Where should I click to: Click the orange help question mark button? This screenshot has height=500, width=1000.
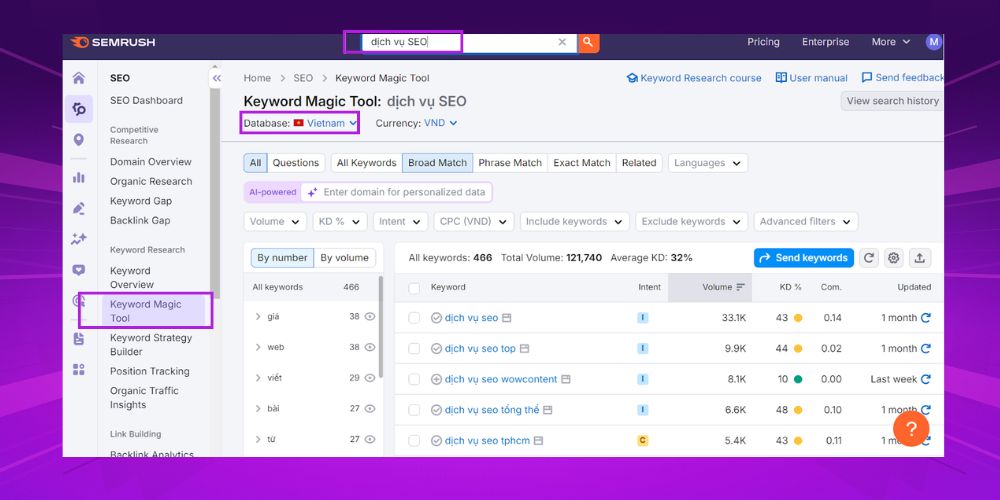[x=911, y=429]
